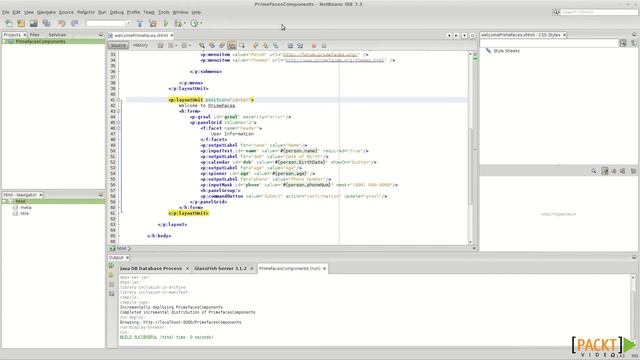The width and height of the screenshot is (640, 360).
Task: Click the Re-run with options yellow icon
Action: click(111, 275)
